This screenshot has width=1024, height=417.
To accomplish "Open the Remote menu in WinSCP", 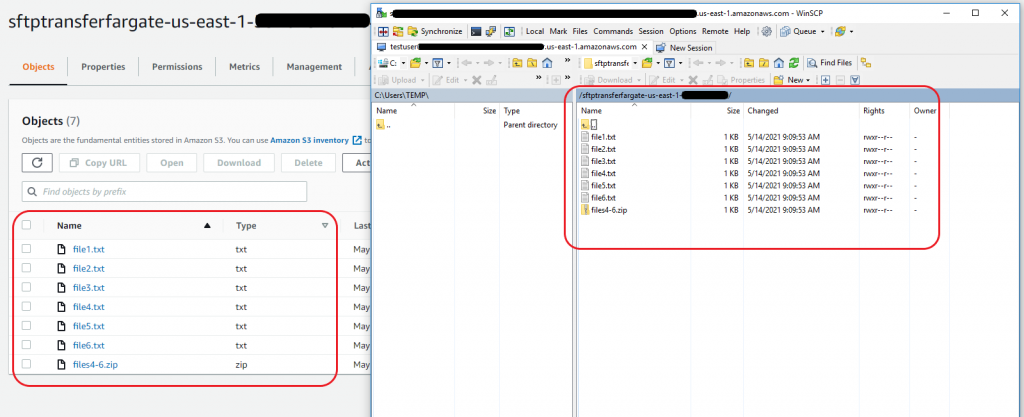I will click(x=715, y=31).
